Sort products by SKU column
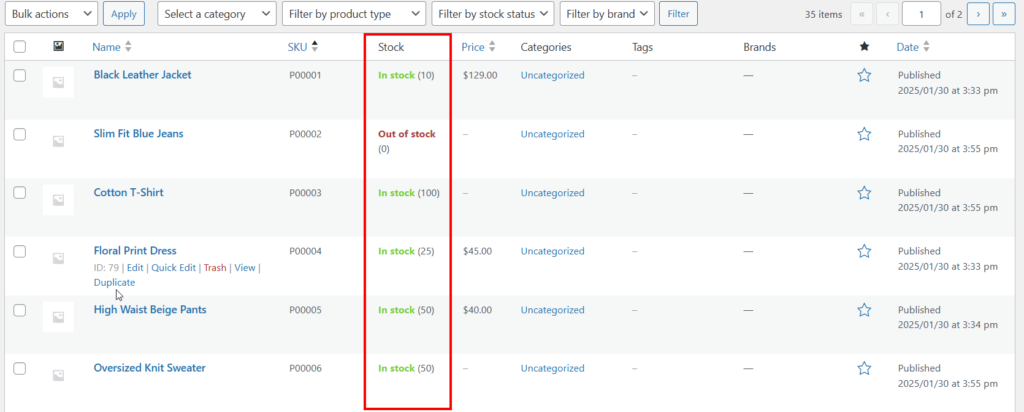 pos(303,47)
